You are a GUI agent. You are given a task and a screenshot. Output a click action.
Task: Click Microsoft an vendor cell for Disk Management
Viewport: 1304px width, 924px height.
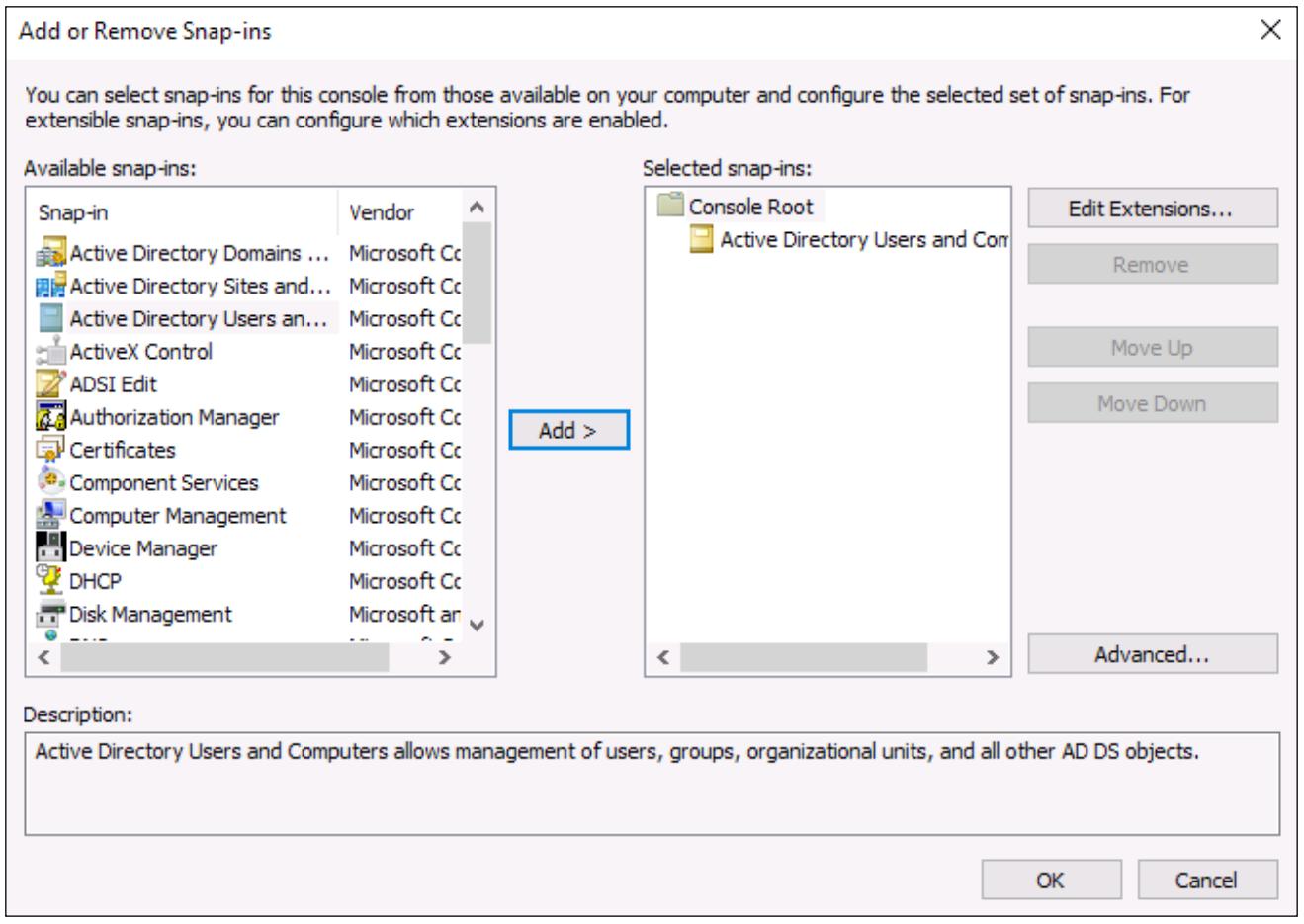point(404,614)
